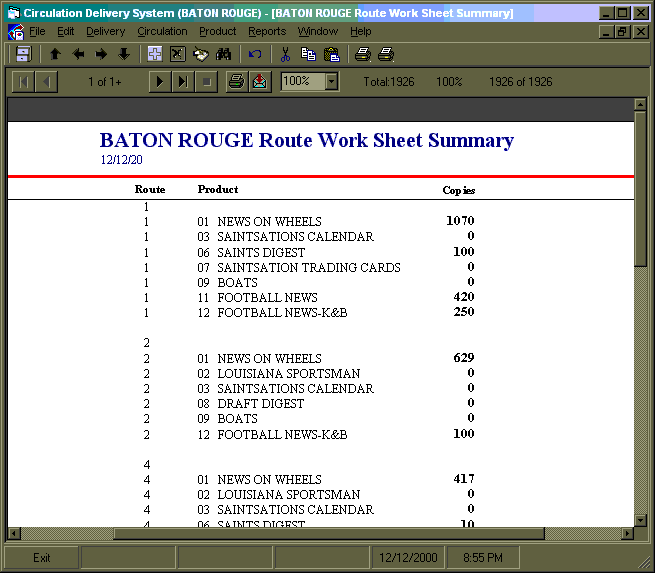655x573 pixels.
Task: Click vertical scrollbar down arrow
Action: tap(640, 520)
